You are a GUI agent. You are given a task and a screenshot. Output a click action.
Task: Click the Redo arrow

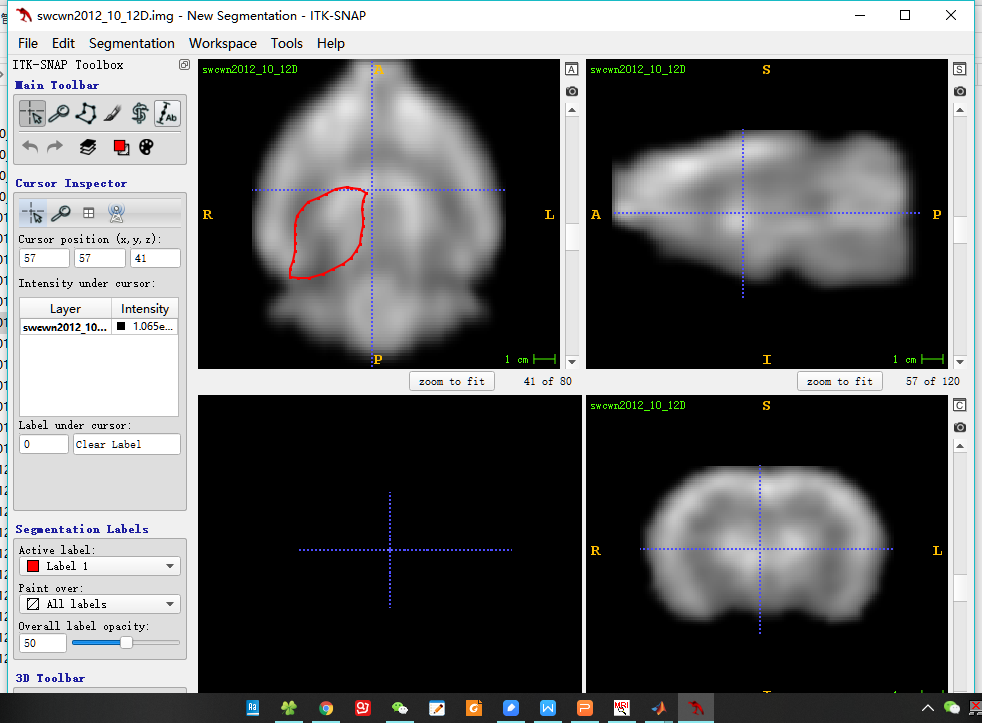pos(55,147)
